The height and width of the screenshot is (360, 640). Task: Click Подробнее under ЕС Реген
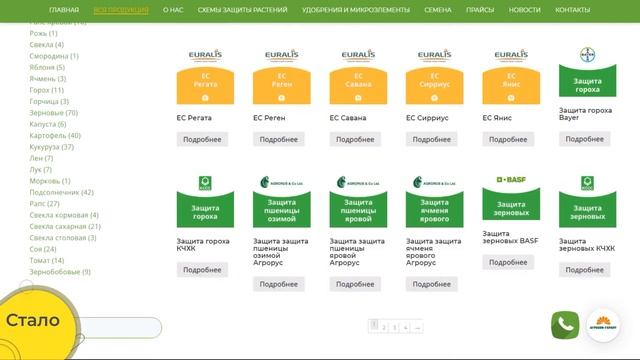pyautogui.click(x=278, y=139)
